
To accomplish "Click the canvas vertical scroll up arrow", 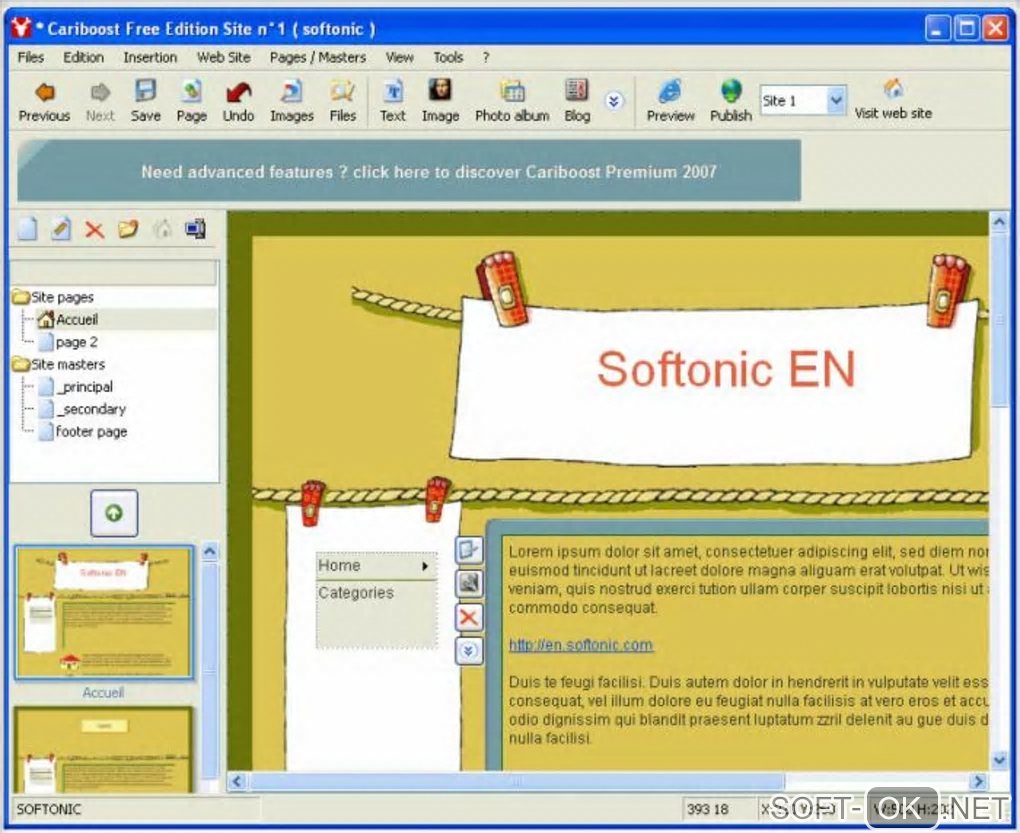I will (x=999, y=222).
